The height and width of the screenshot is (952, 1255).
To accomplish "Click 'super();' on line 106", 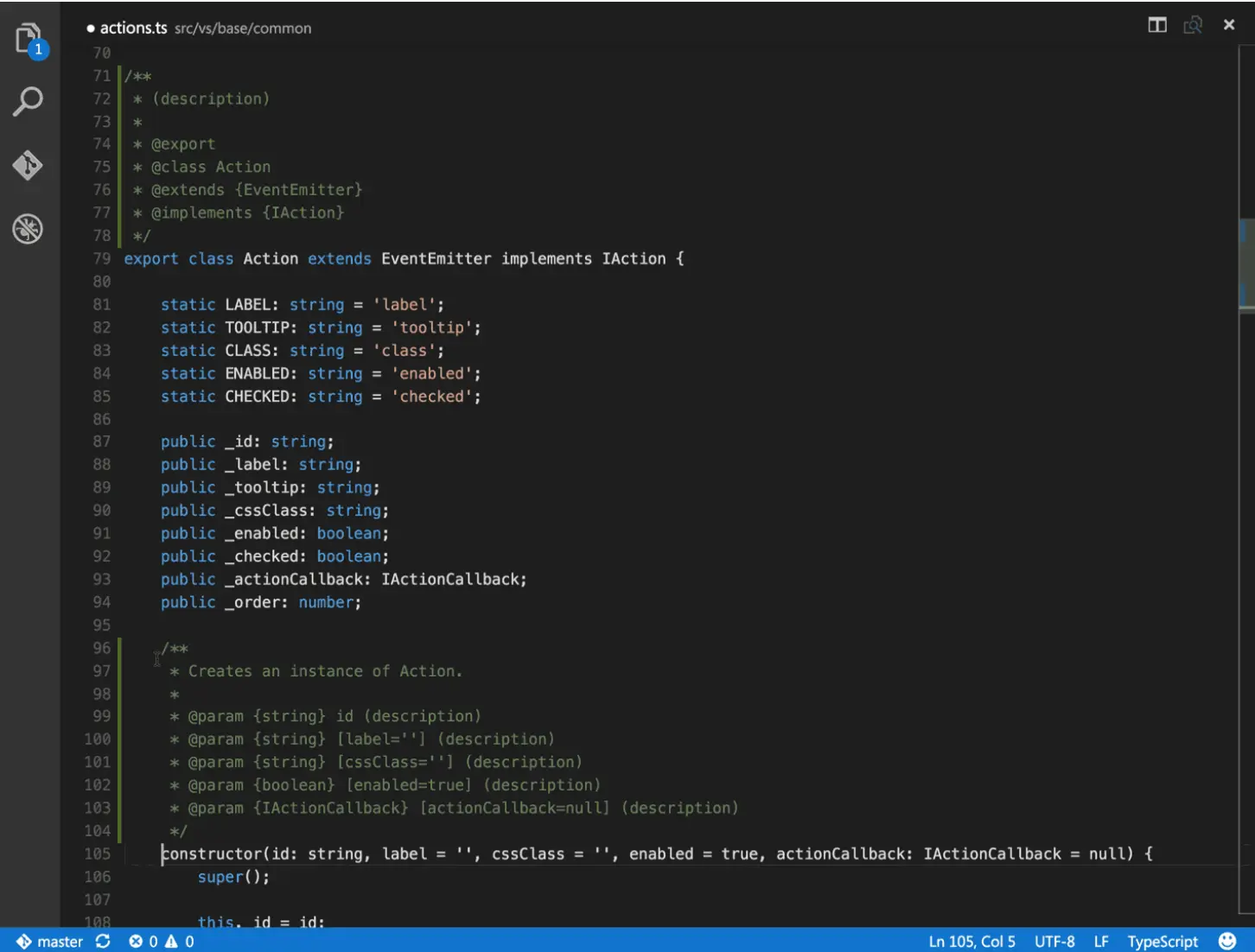I will (x=233, y=877).
